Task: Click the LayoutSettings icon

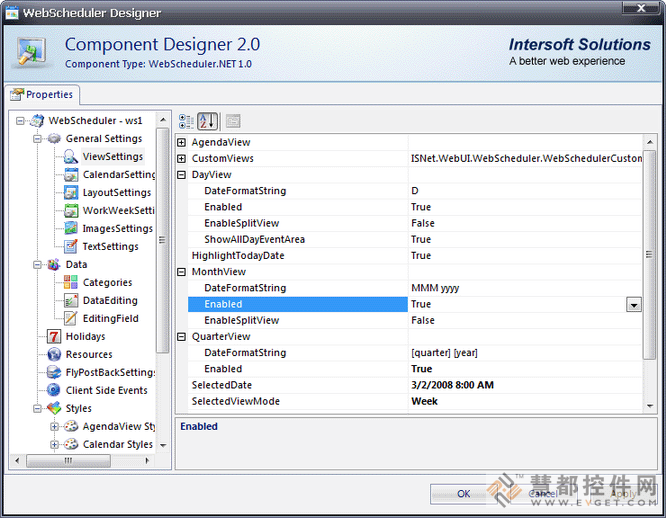Action: click(71, 192)
